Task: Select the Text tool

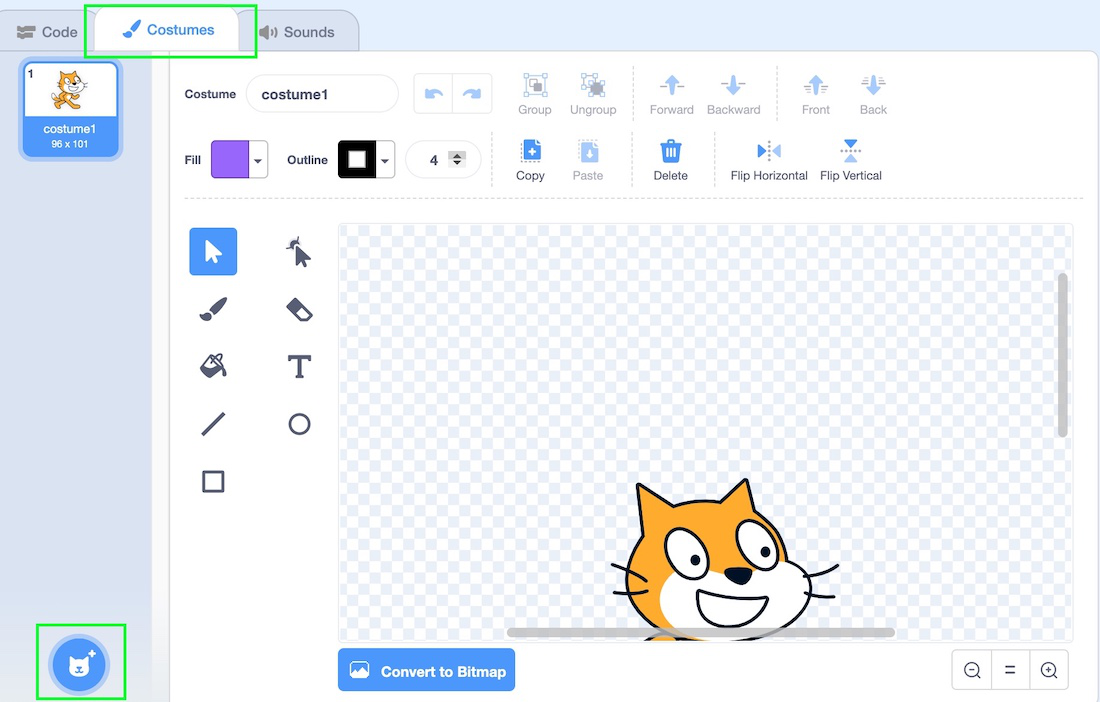Action: 298,366
